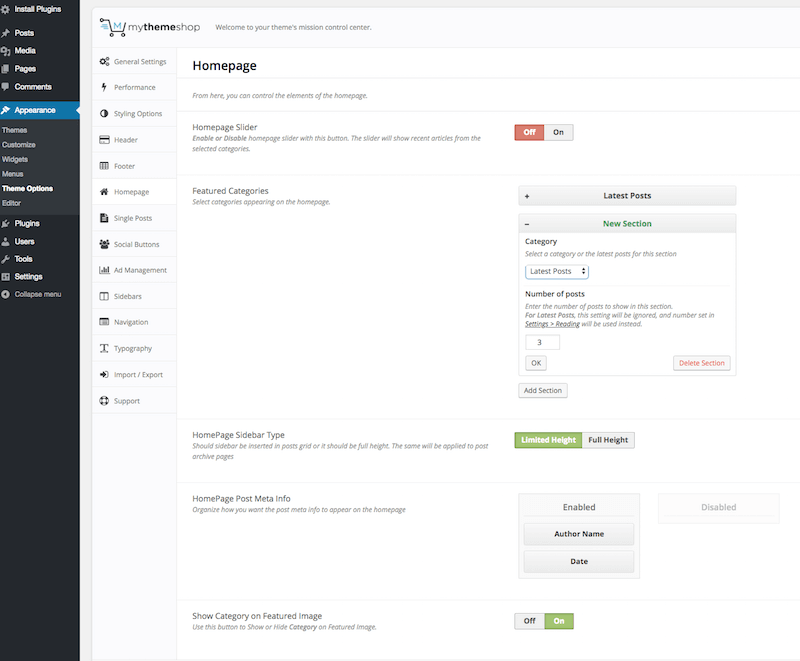Click 'Welcome to your theme's mission control center.'
This screenshot has height=661, width=800.
click(293, 28)
